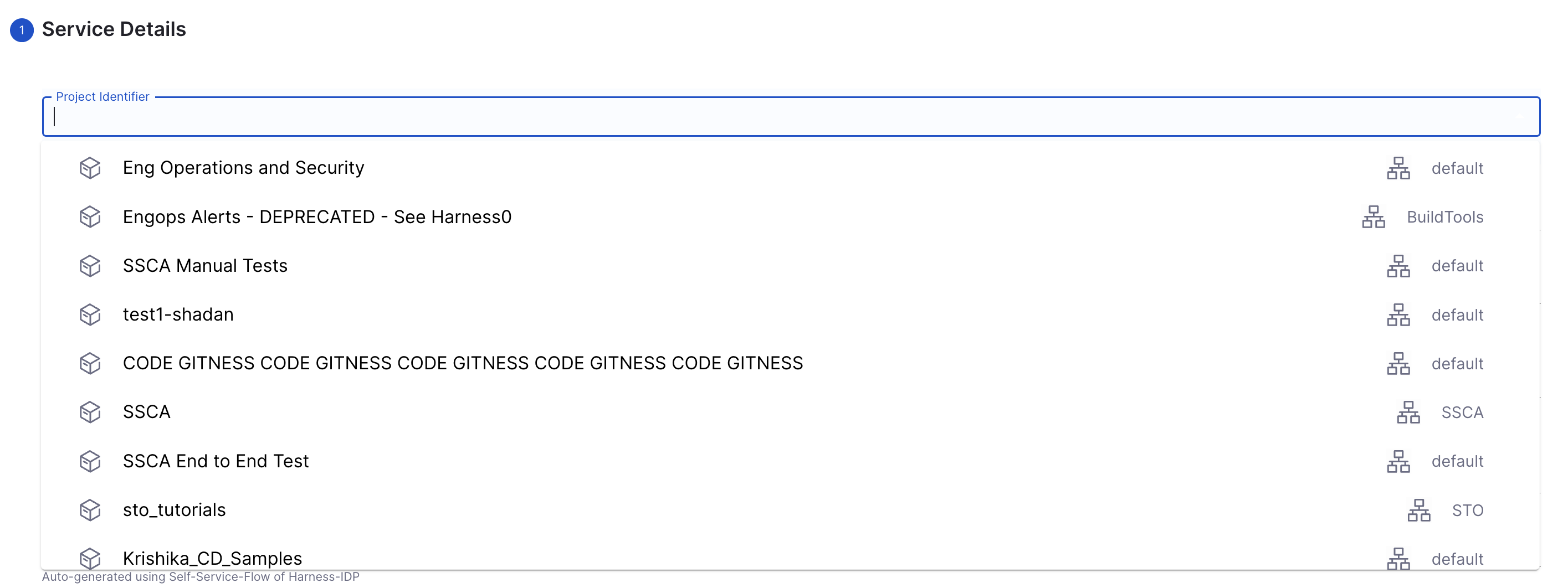Image resolution: width=1568 pixels, height=588 pixels.
Task: Click the Service Details heading
Action: coord(114,29)
